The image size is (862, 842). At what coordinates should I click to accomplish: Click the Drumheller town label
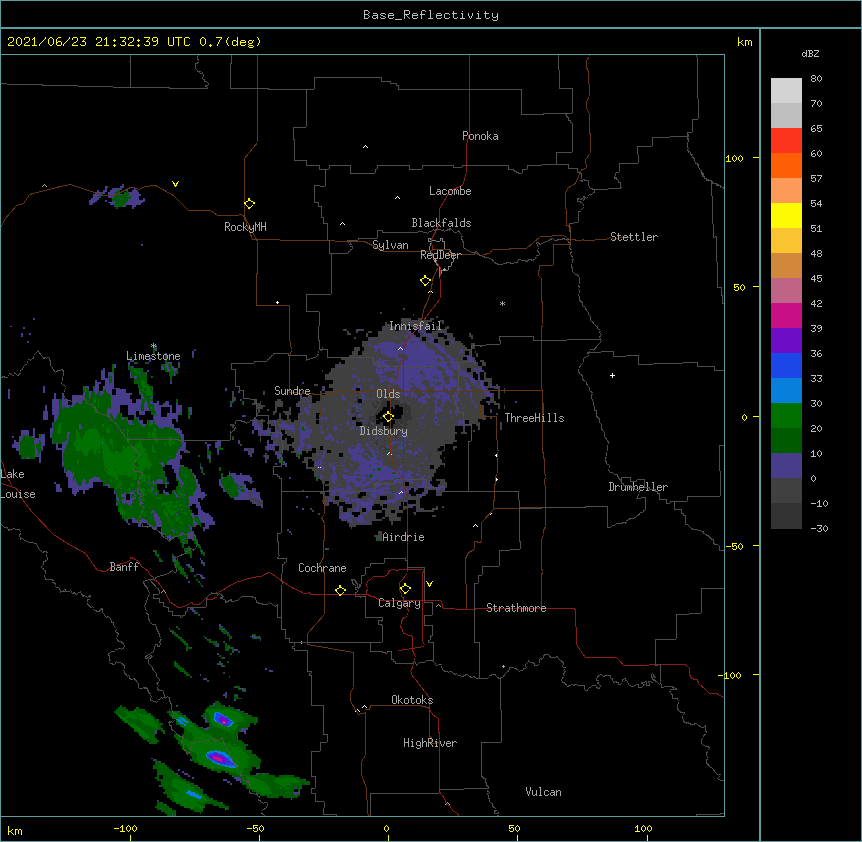[638, 487]
